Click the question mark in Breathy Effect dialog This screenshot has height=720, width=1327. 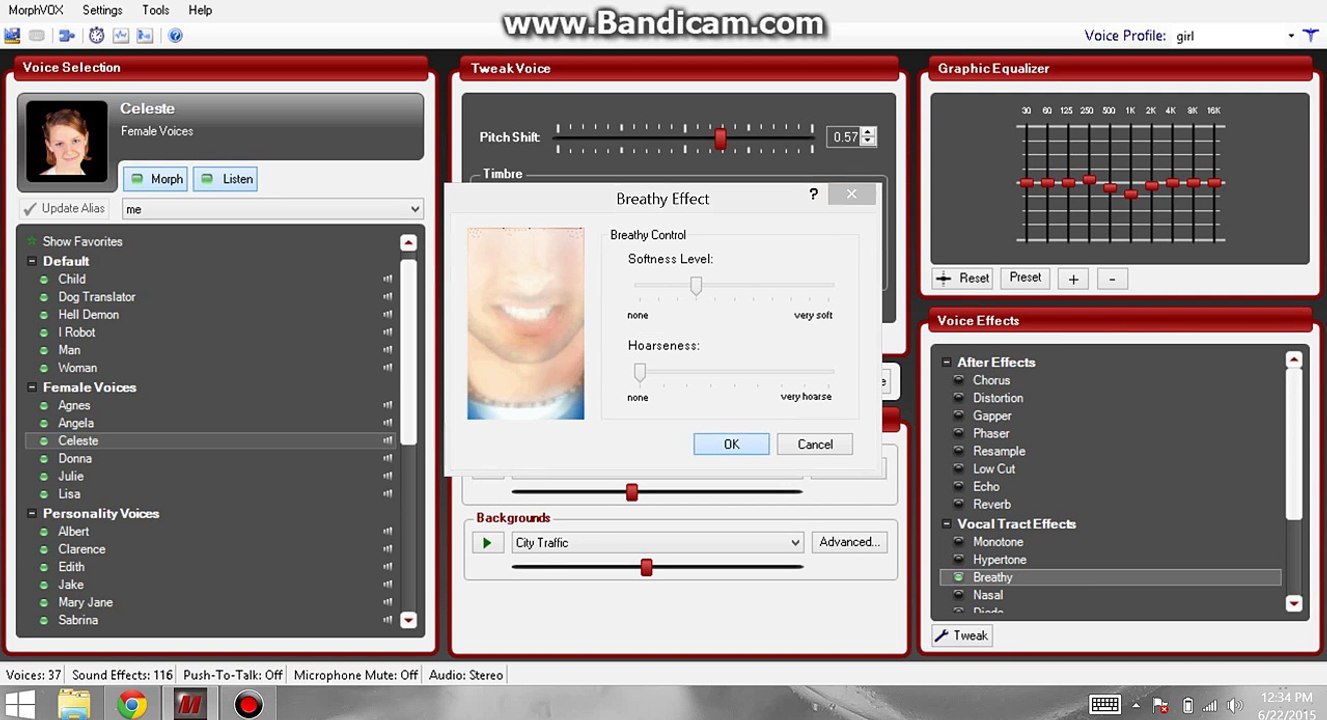(813, 194)
